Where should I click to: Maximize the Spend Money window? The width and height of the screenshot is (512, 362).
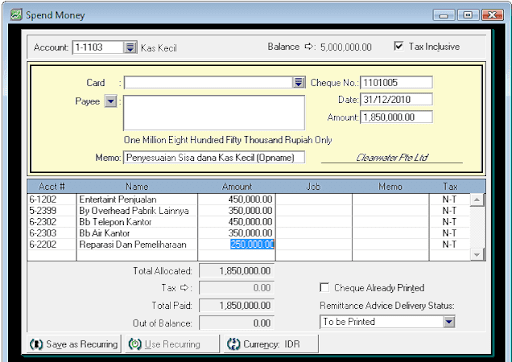pos(468,15)
